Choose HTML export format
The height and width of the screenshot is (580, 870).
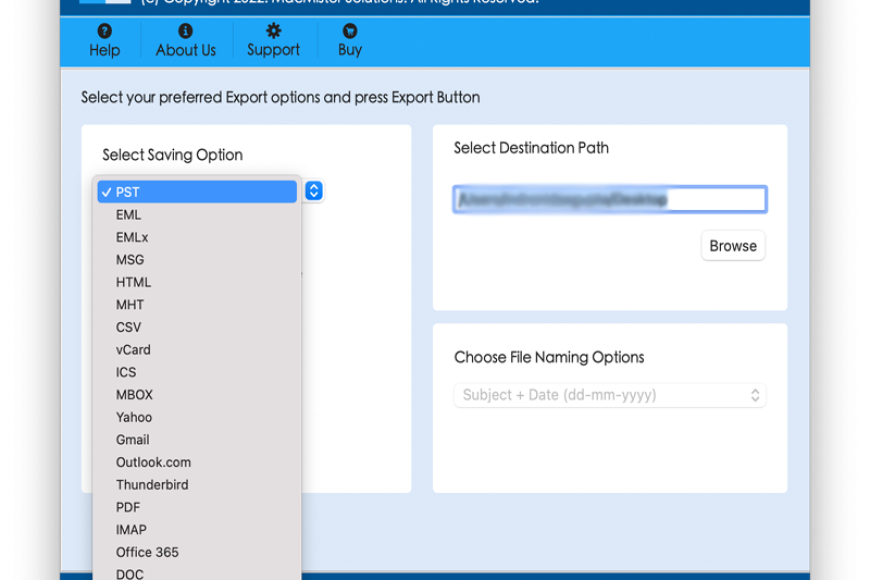pos(133,282)
